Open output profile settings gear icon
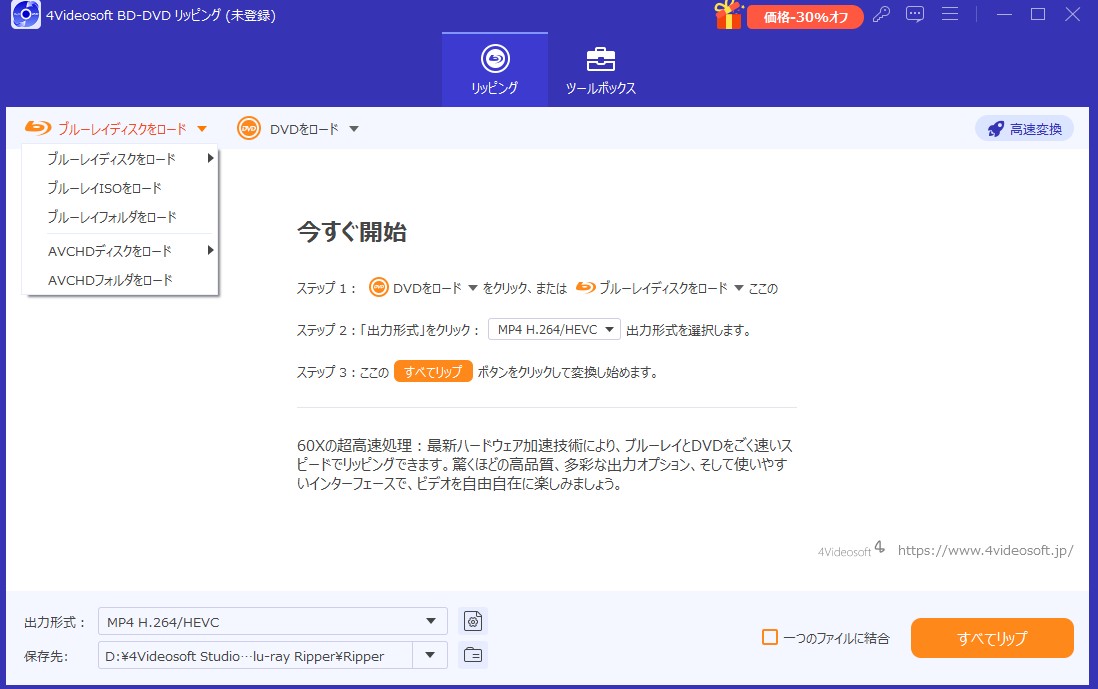The image size is (1098, 689). pyautogui.click(x=473, y=621)
